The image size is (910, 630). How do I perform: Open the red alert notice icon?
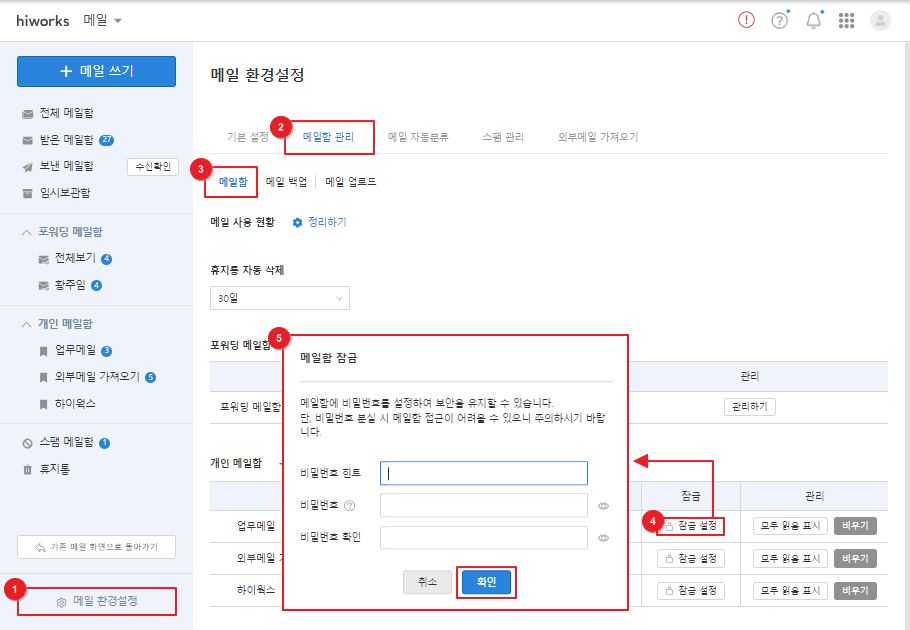coord(746,21)
